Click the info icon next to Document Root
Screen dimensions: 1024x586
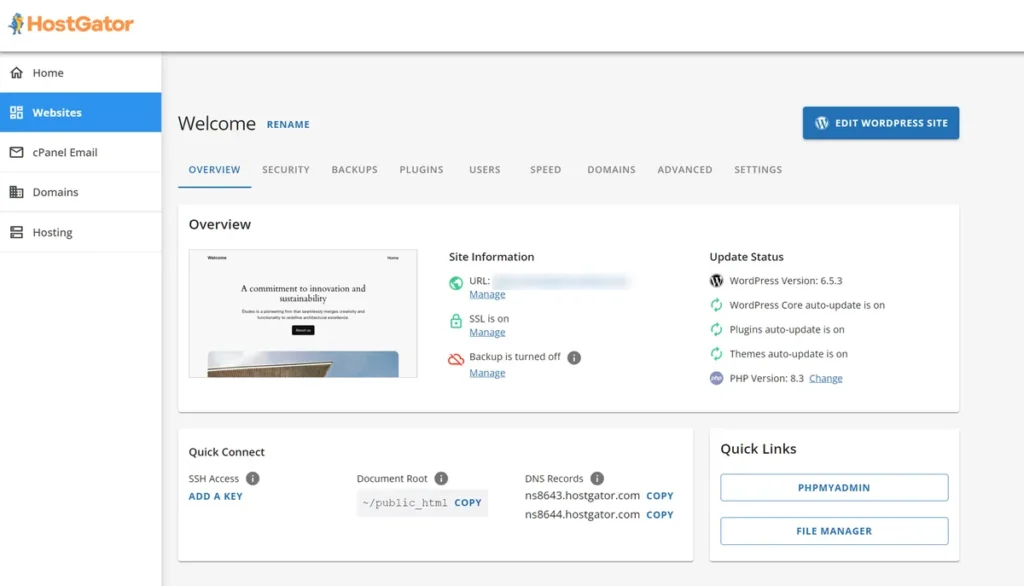[441, 479]
